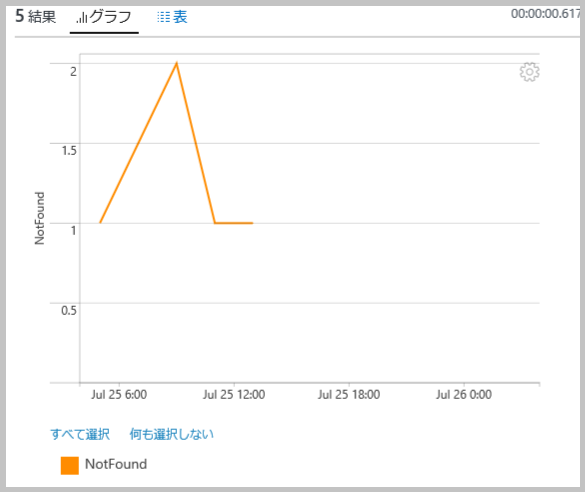Click the query duration 00:00:00.617 text
This screenshot has width=585, height=492.
click(x=546, y=14)
